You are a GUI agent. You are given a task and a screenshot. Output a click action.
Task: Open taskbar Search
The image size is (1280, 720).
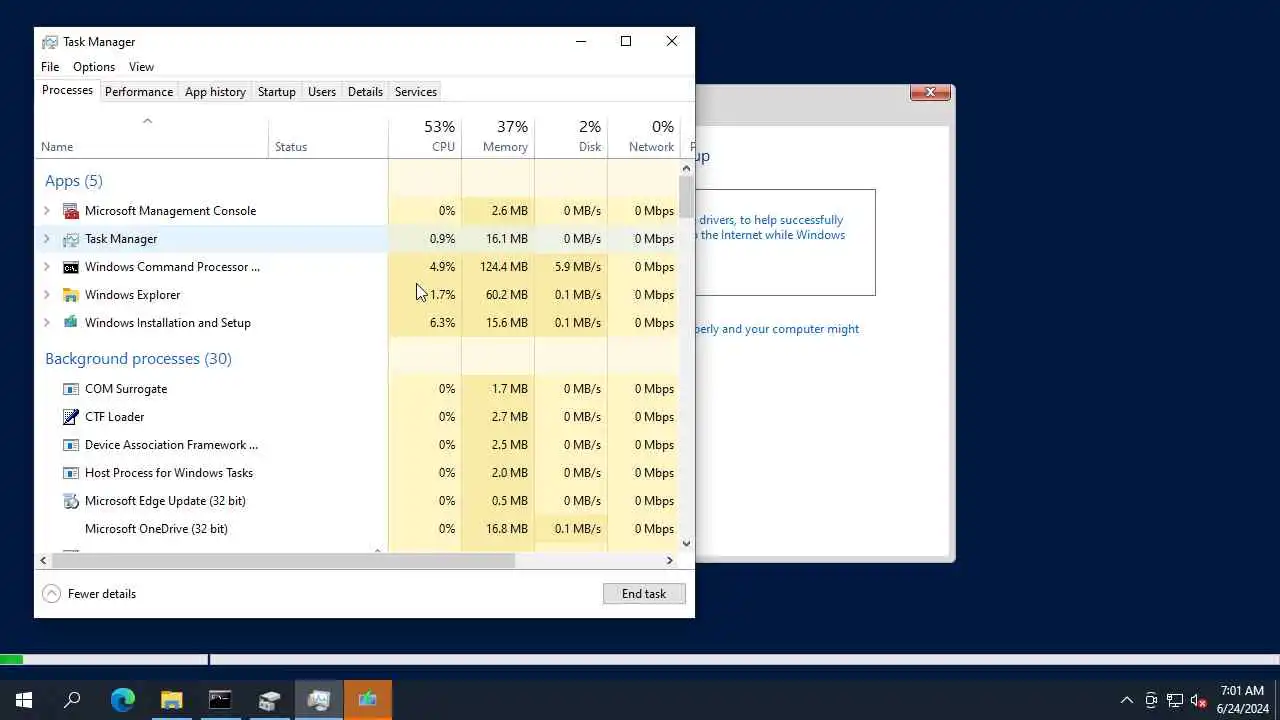[x=72, y=700]
